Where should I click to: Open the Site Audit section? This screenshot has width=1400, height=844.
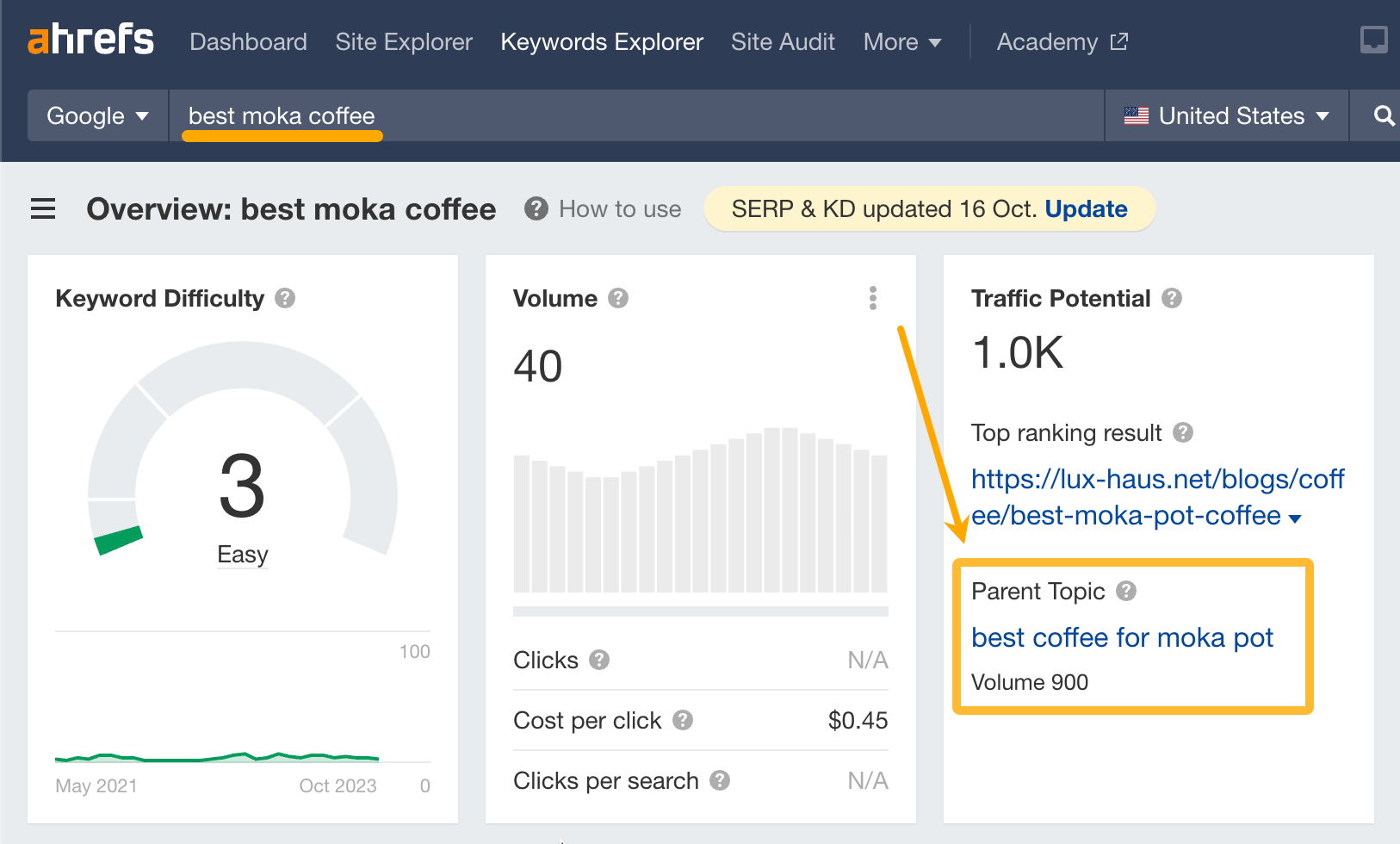(x=783, y=42)
